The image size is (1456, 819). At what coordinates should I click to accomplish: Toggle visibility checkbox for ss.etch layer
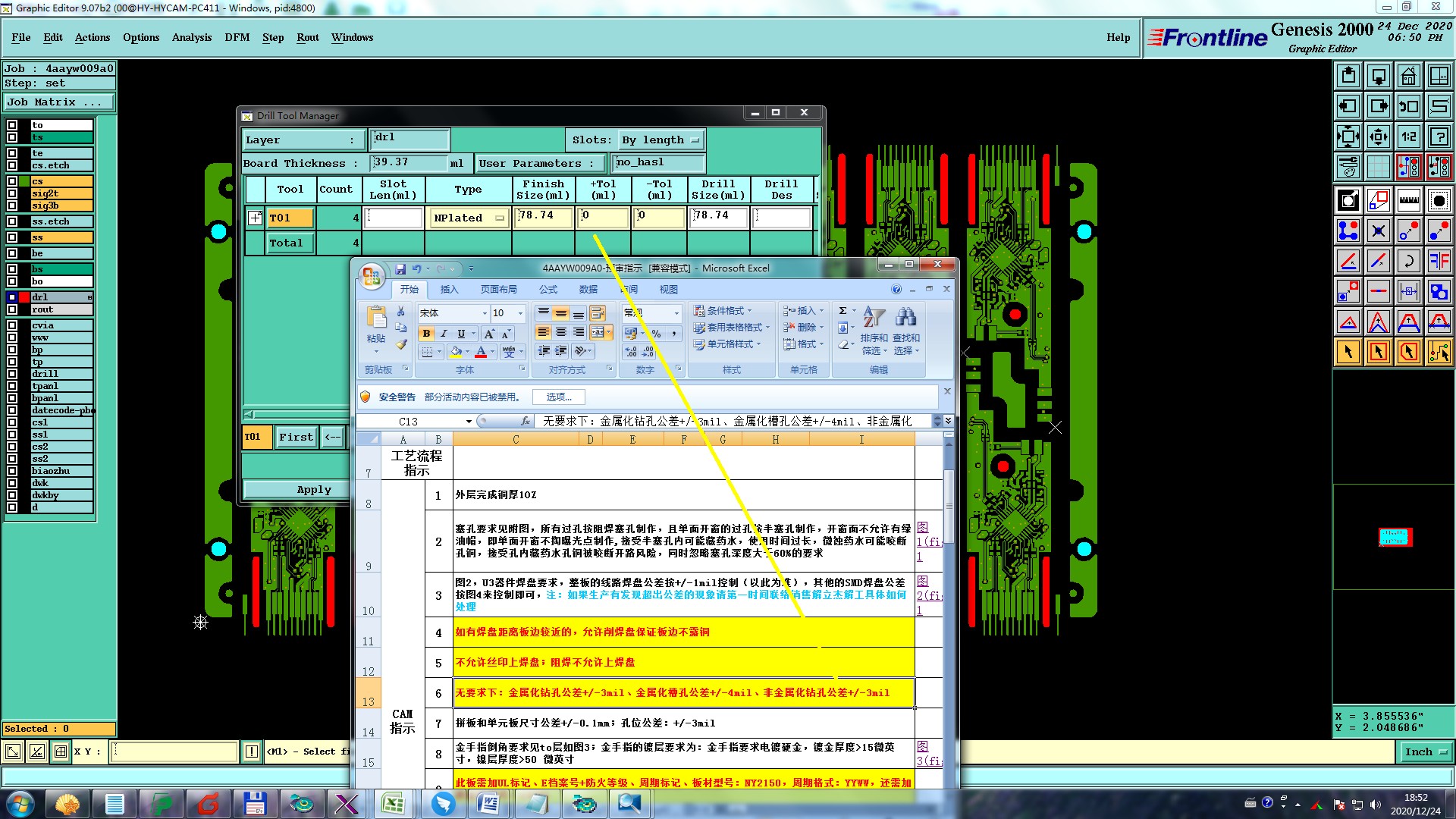pyautogui.click(x=12, y=221)
